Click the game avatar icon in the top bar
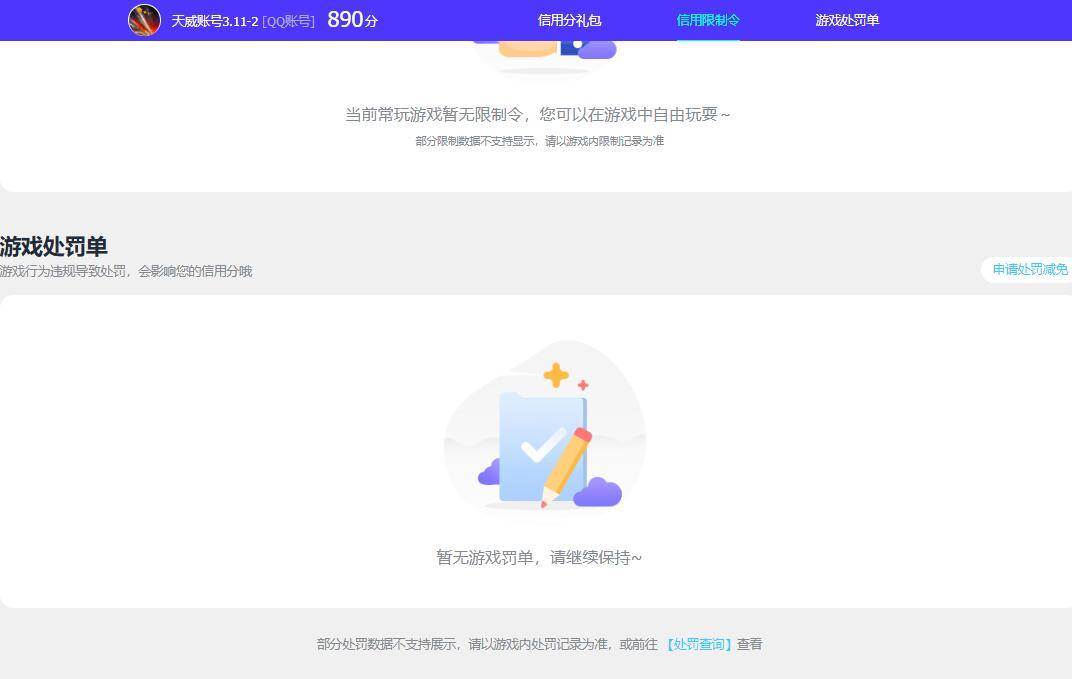 143,19
